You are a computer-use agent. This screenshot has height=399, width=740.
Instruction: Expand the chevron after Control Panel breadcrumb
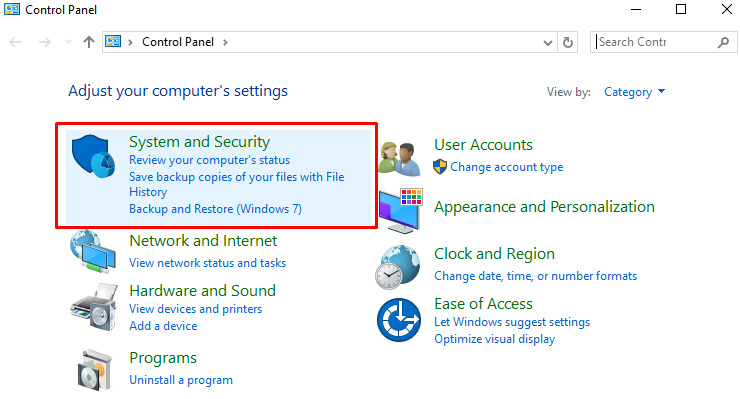click(226, 42)
